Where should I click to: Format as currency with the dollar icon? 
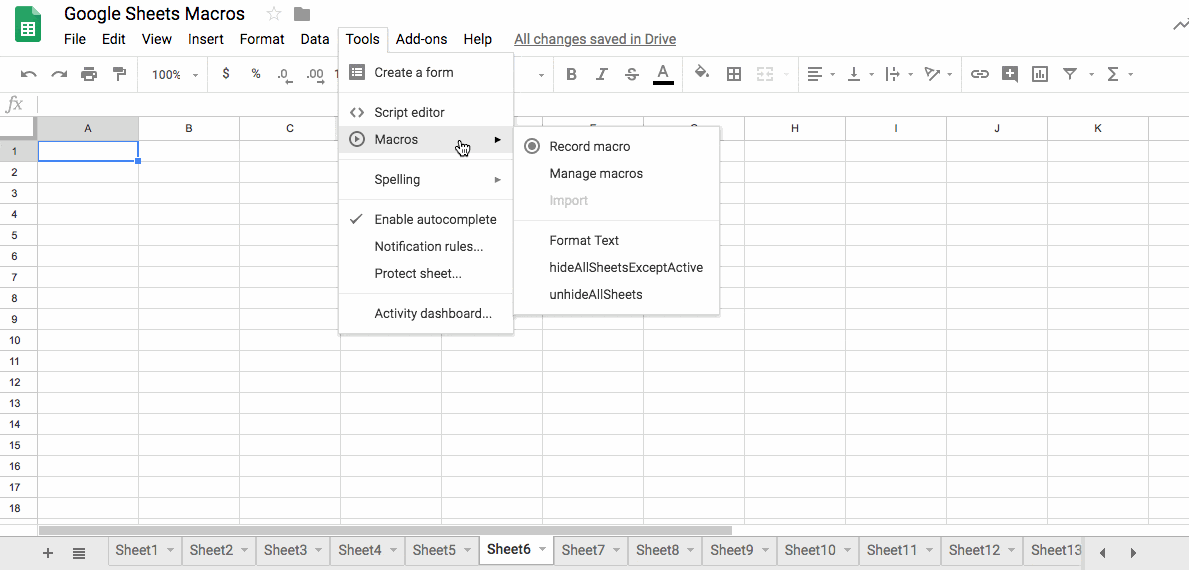click(225, 74)
